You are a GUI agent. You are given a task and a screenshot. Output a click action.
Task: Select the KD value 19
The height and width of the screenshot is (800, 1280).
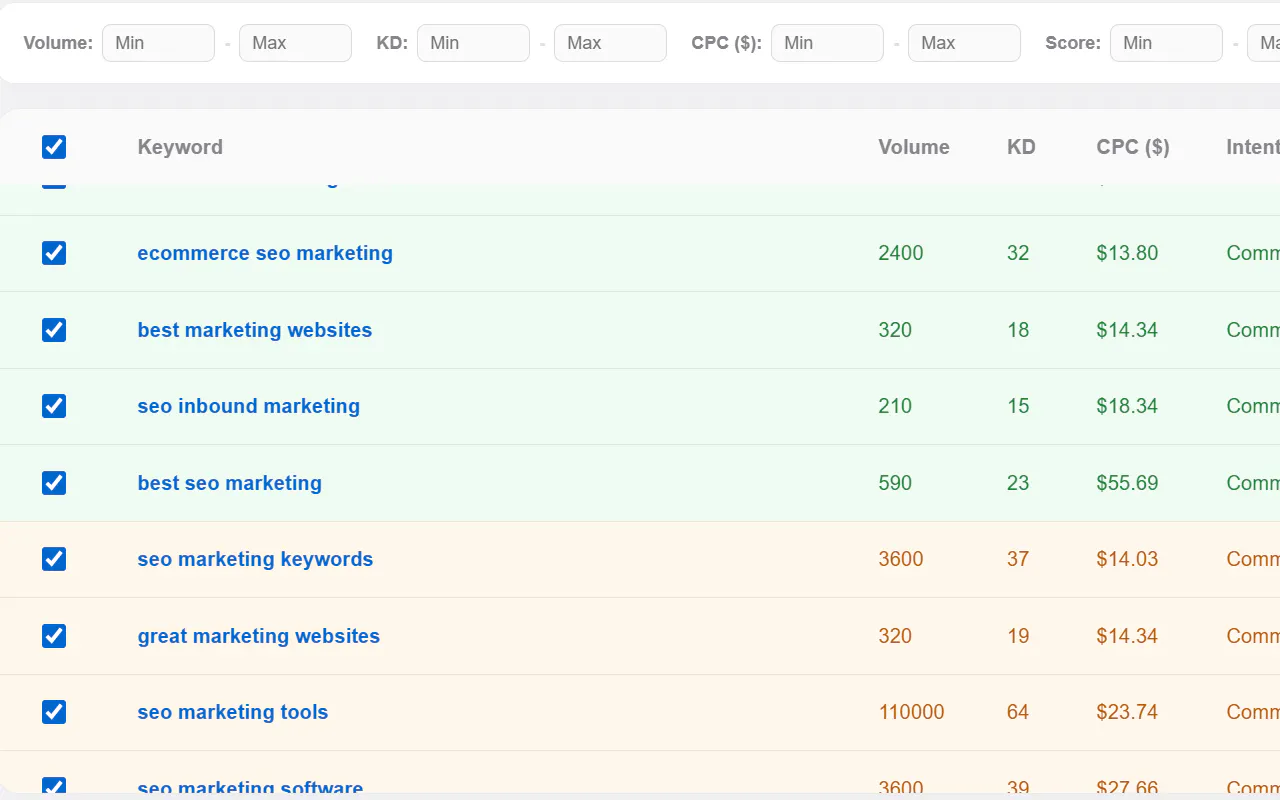1018,636
